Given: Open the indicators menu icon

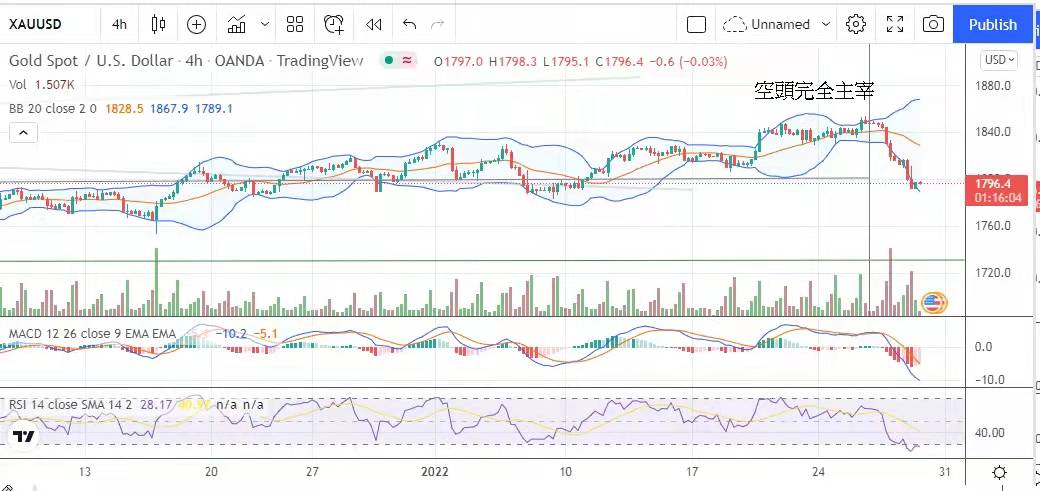Looking at the screenshot, I should click(237, 24).
